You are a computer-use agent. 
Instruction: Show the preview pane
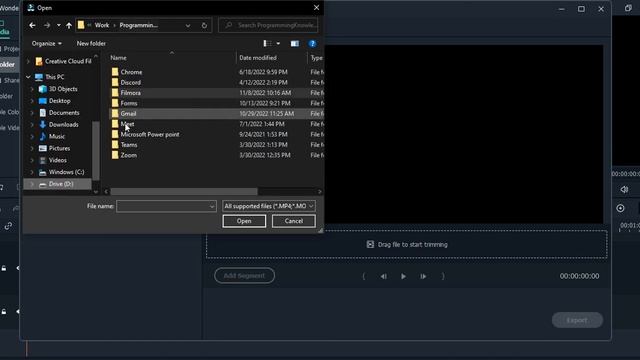295,43
